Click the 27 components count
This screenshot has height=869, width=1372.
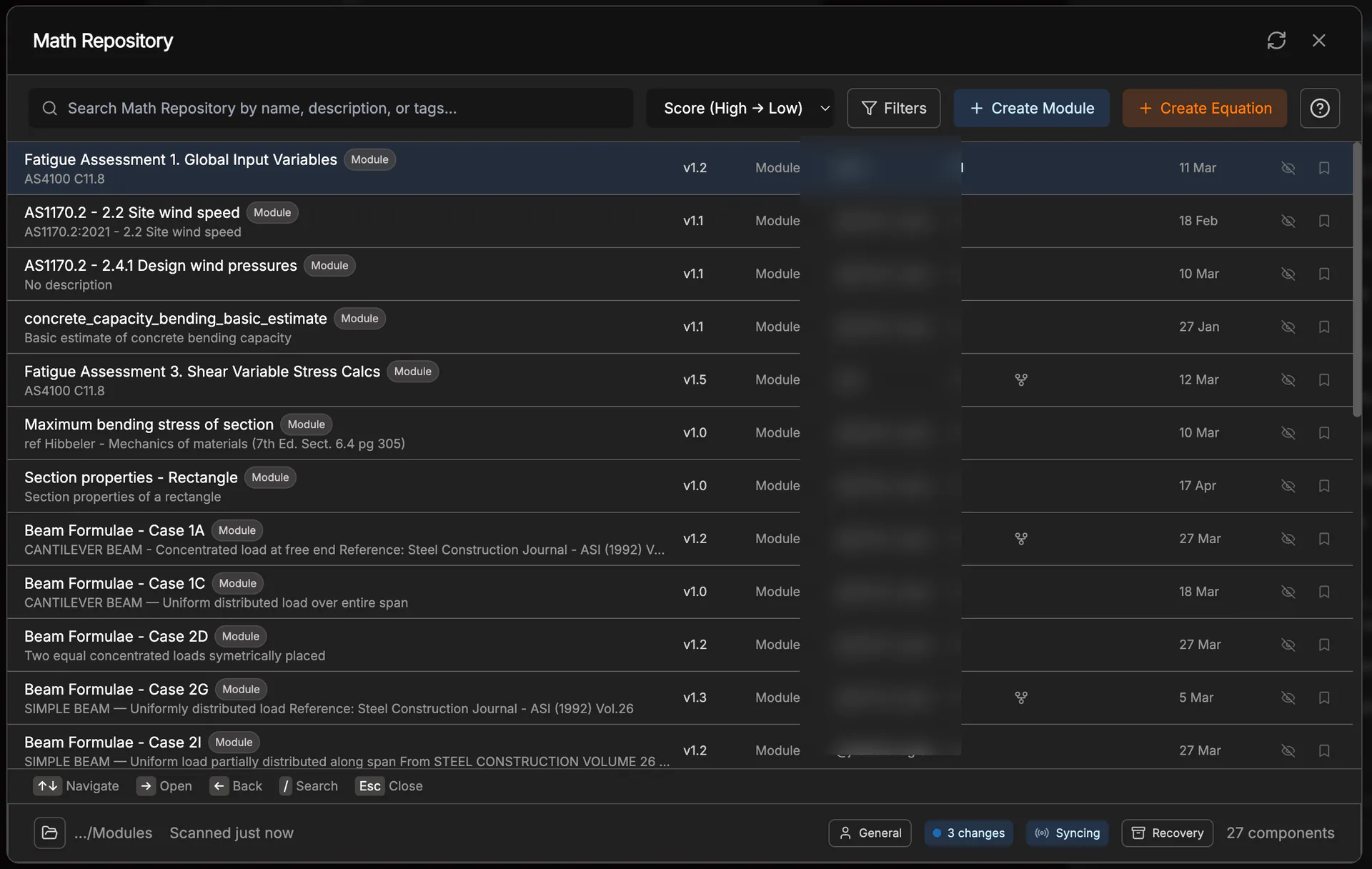(1281, 833)
